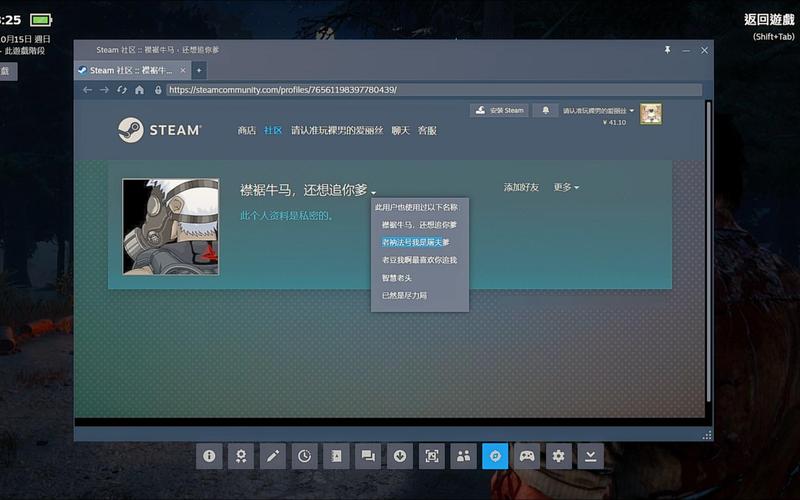Viewport: 800px width, 500px height.
Task: Toggle the highlighted web browser compass icon
Action: 495,456
